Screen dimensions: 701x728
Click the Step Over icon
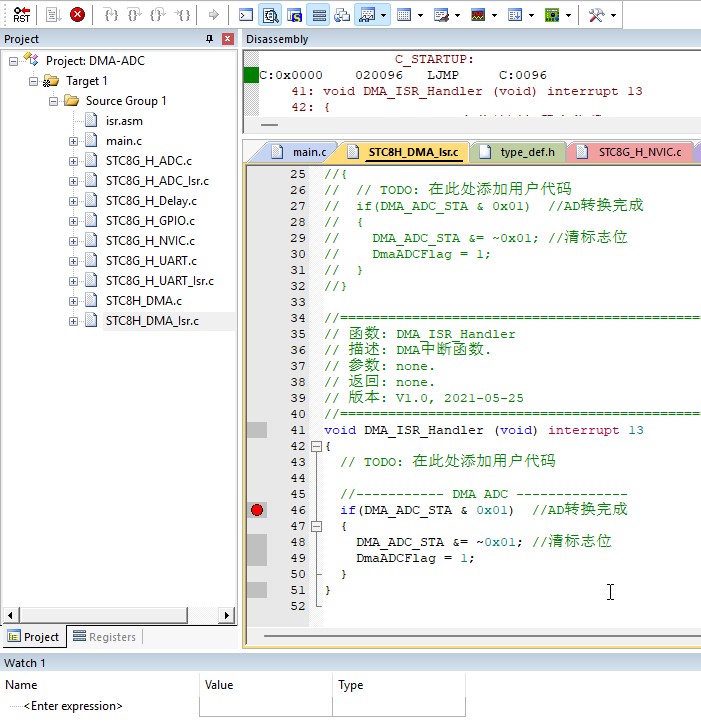click(x=134, y=15)
